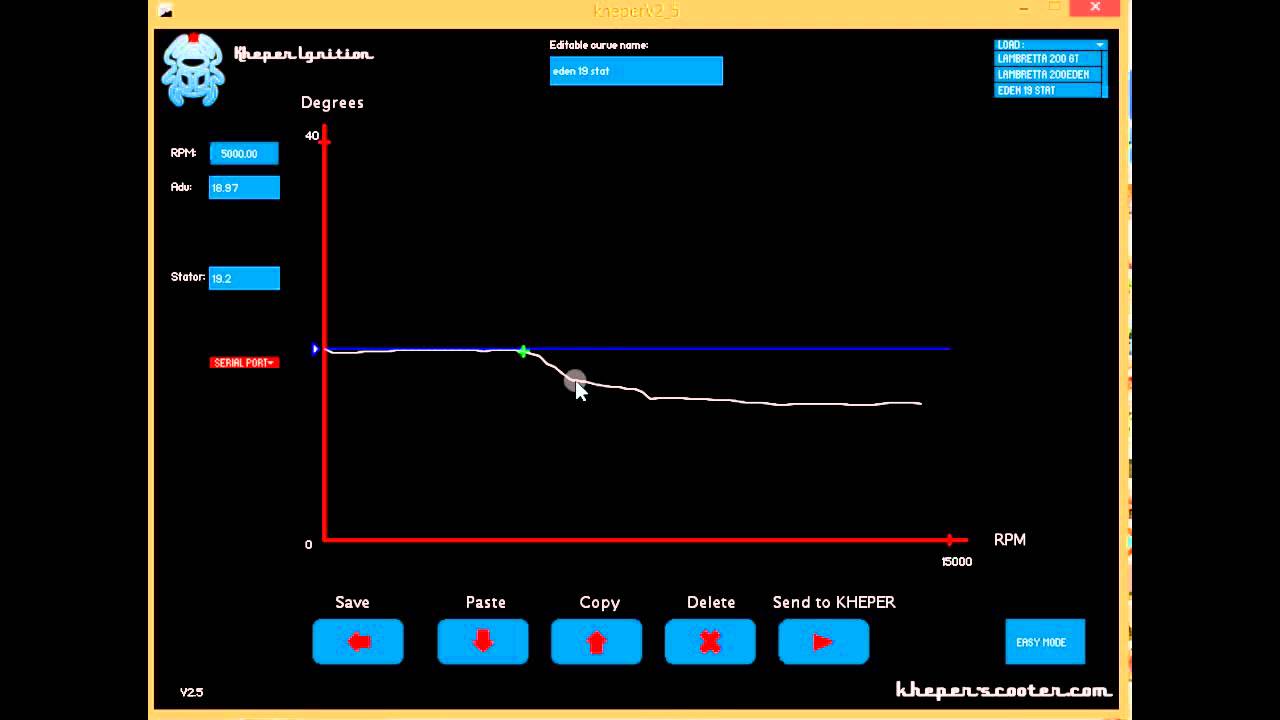Click the RPM value field
1280x720 pixels.
click(x=244, y=153)
